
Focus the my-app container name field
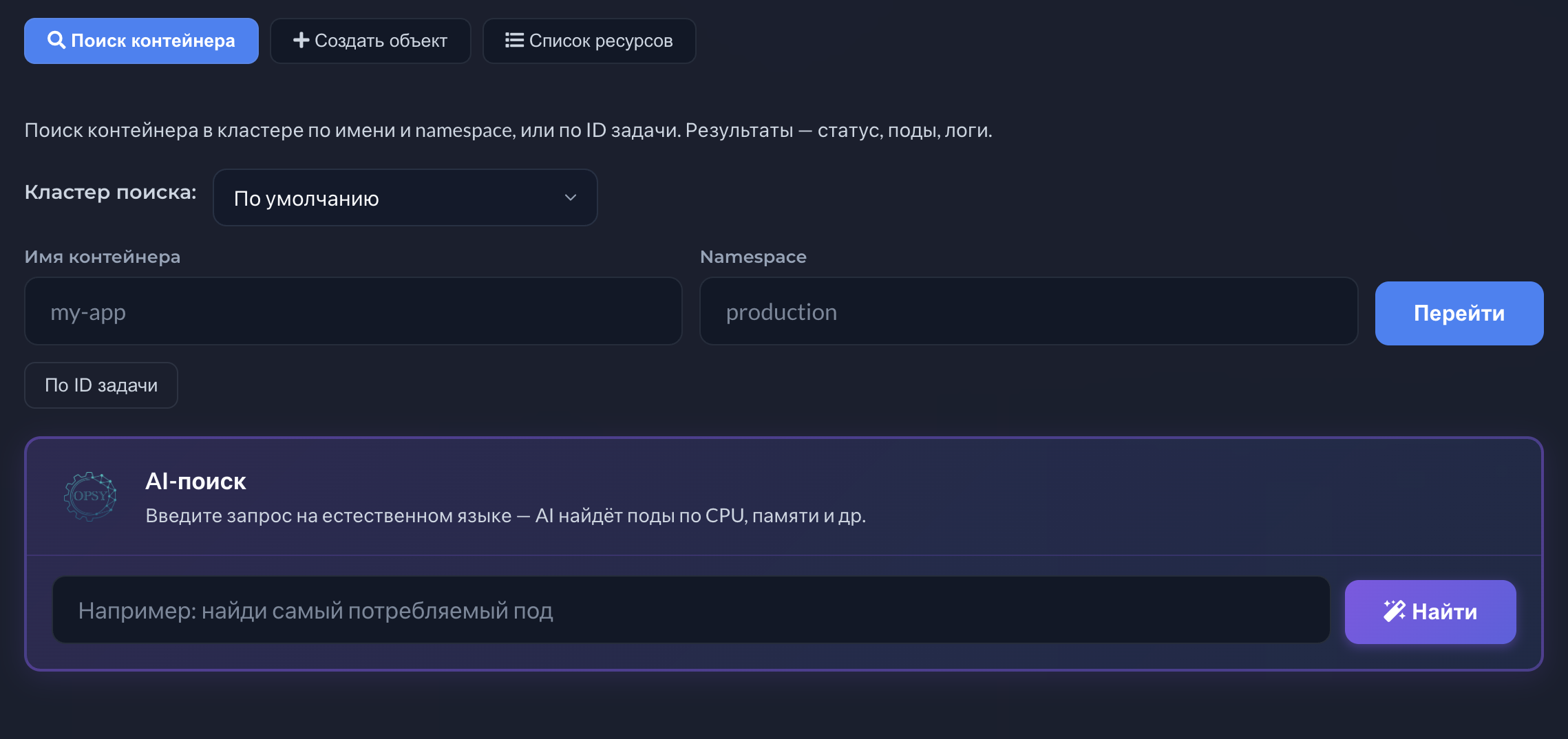(x=352, y=311)
